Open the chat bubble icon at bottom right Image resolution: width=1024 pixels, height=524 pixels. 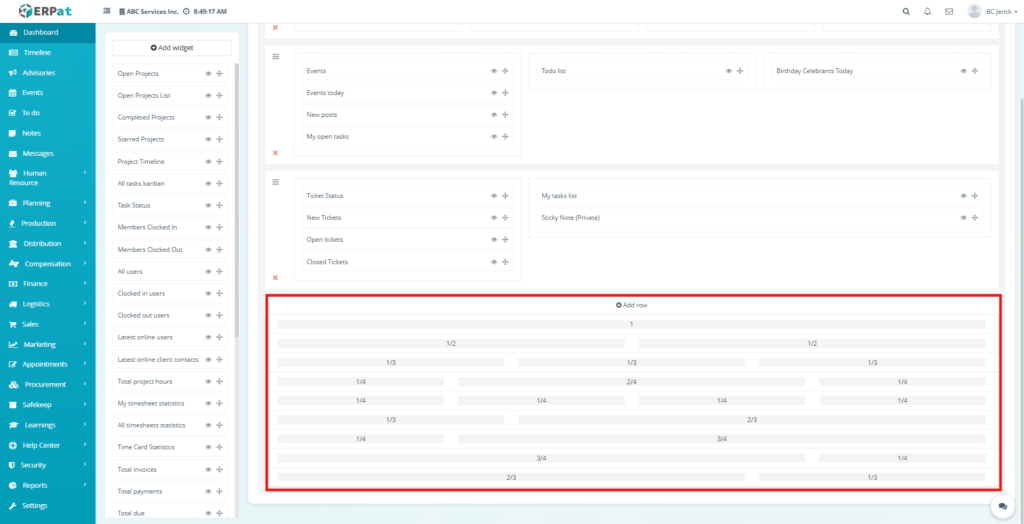(1002, 506)
